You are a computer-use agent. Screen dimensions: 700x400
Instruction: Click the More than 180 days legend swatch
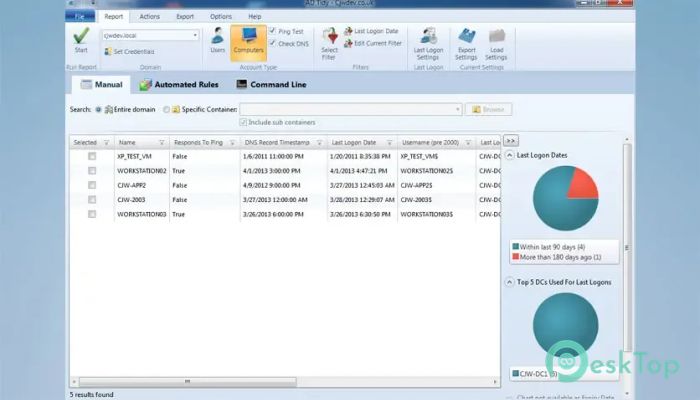516,257
